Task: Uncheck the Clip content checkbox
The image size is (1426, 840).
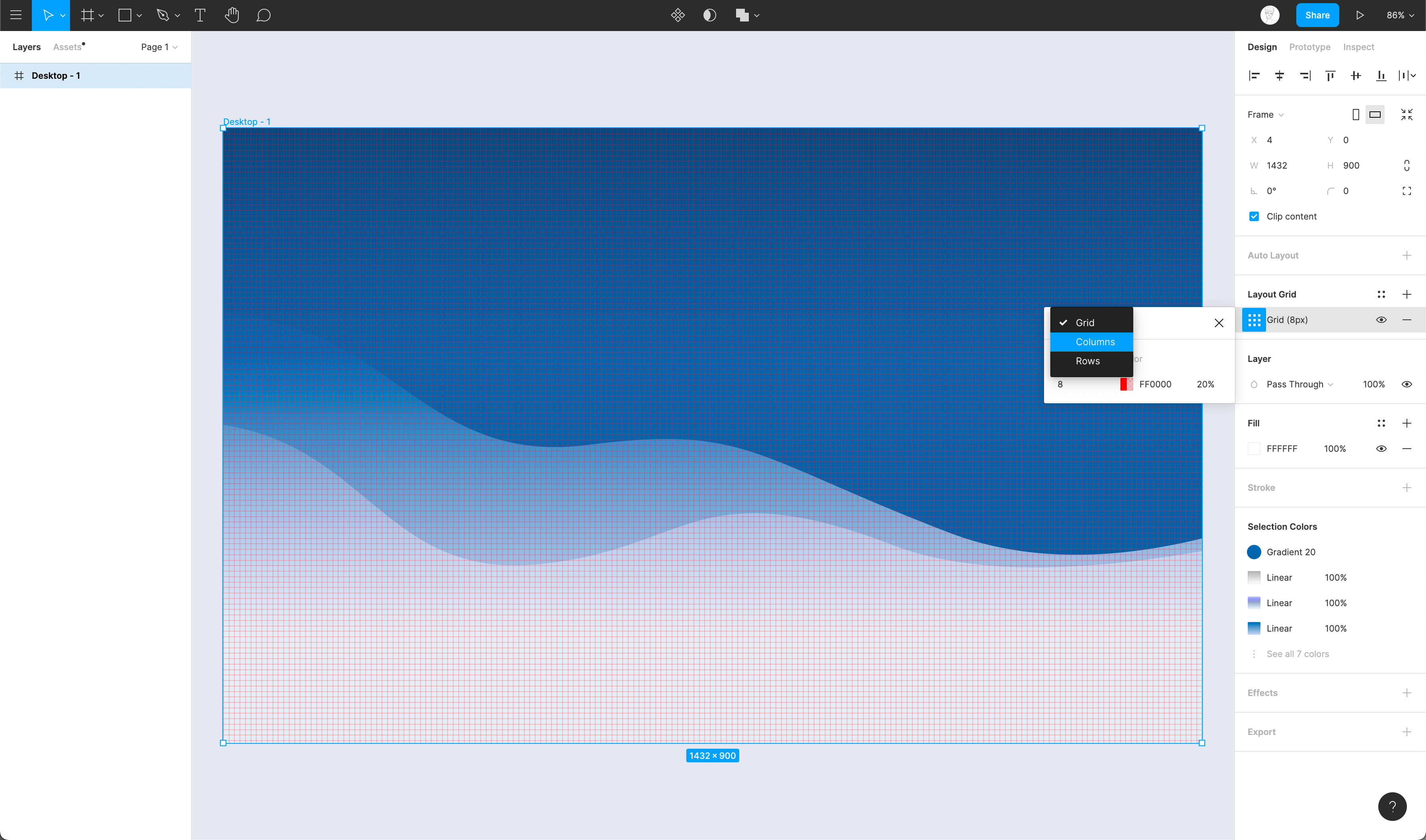Action: [1254, 216]
